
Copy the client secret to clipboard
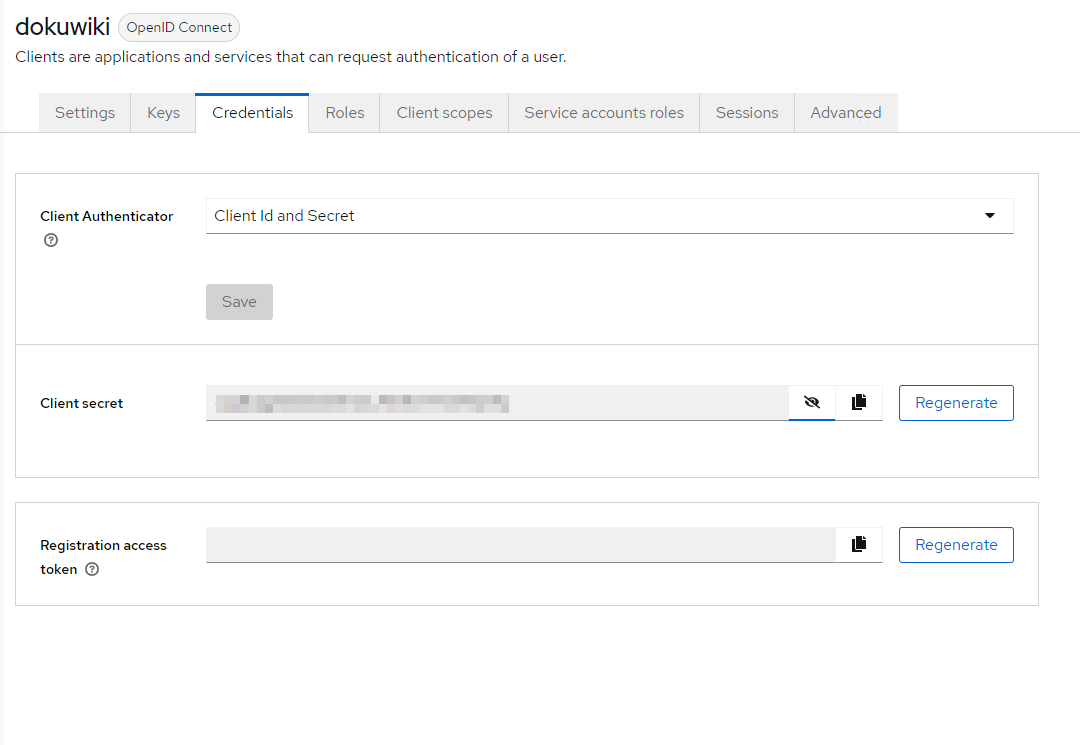[x=859, y=403]
